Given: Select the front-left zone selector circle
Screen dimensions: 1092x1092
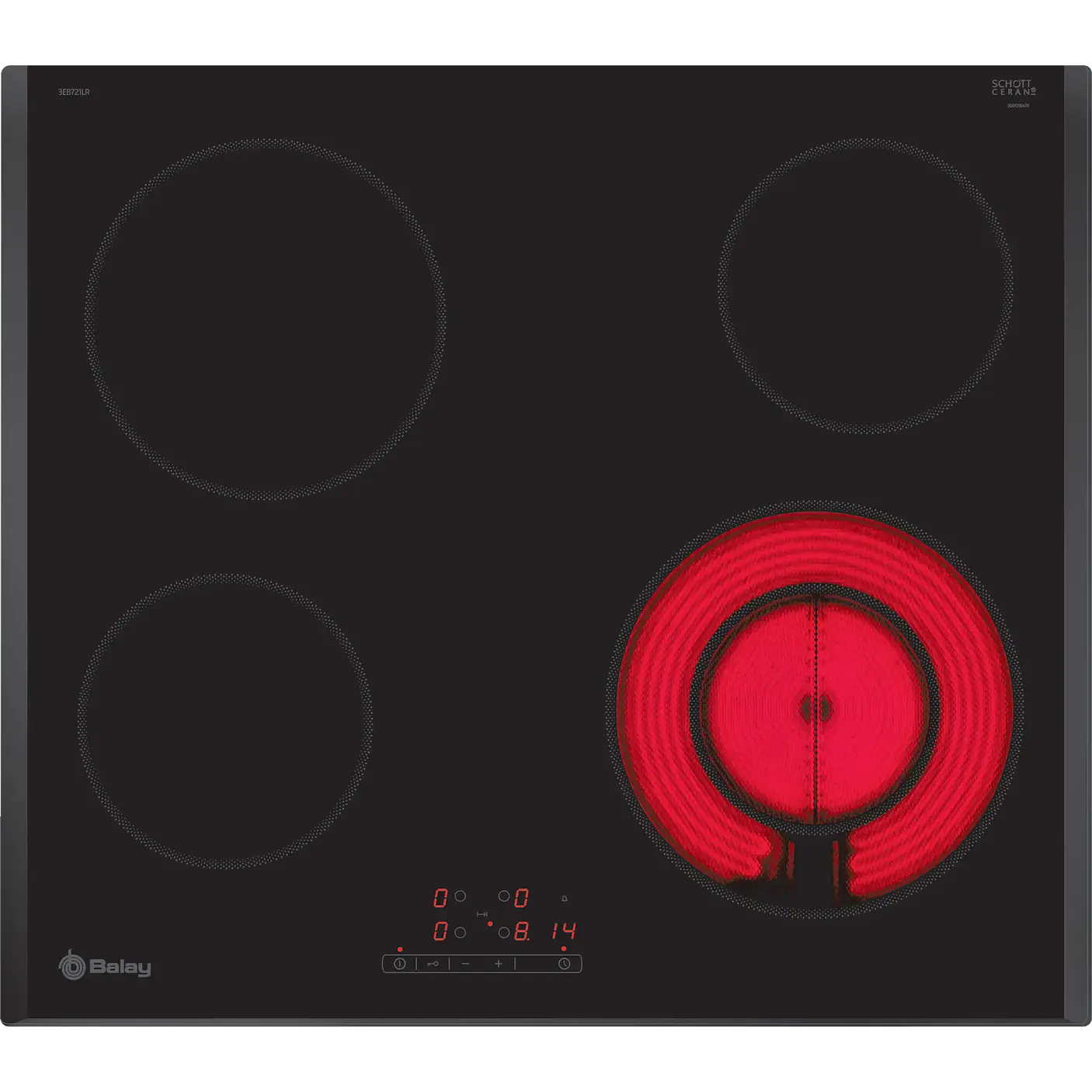Looking at the screenshot, I should 461,932.
